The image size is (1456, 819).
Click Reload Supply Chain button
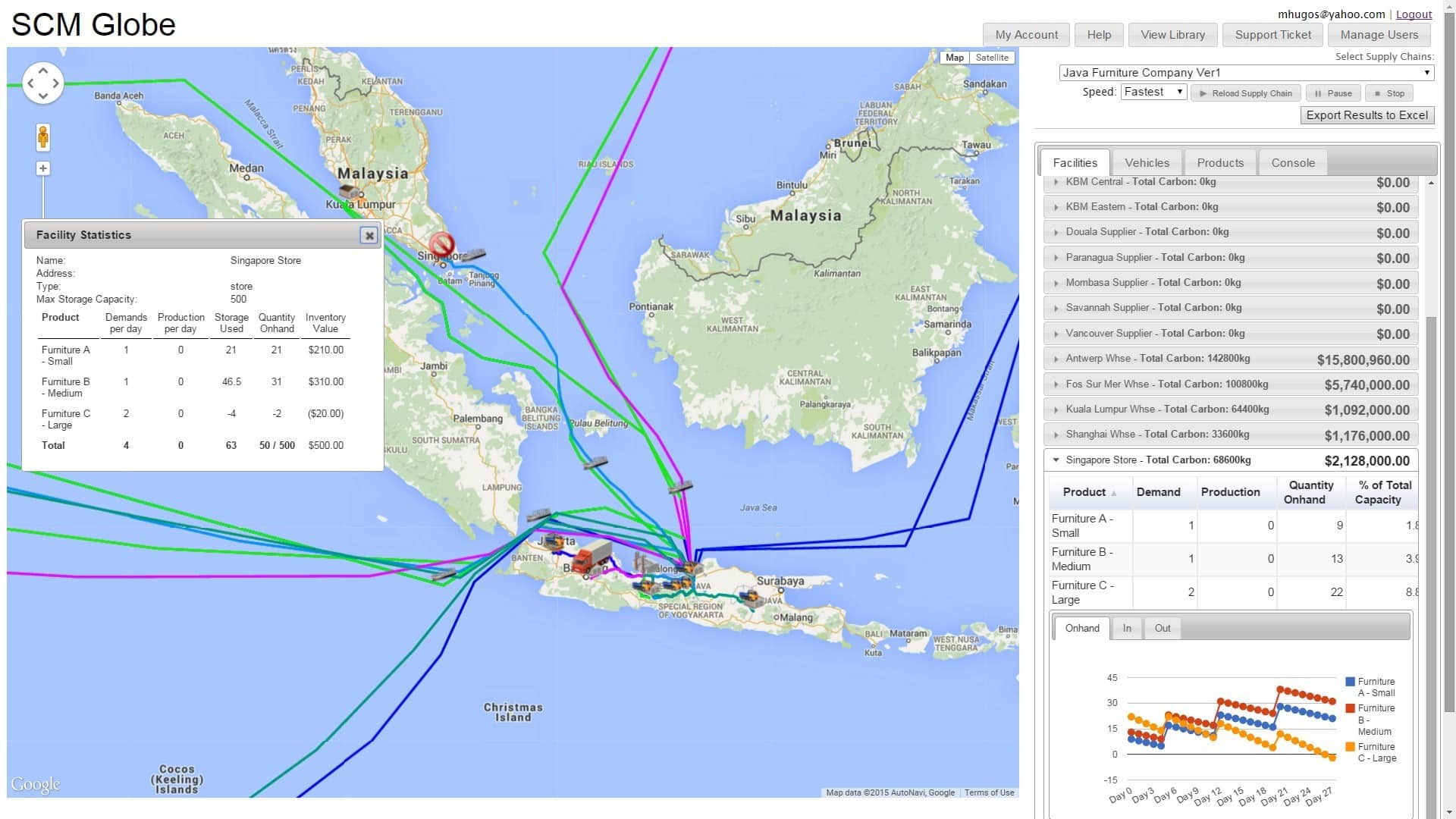(x=1246, y=93)
